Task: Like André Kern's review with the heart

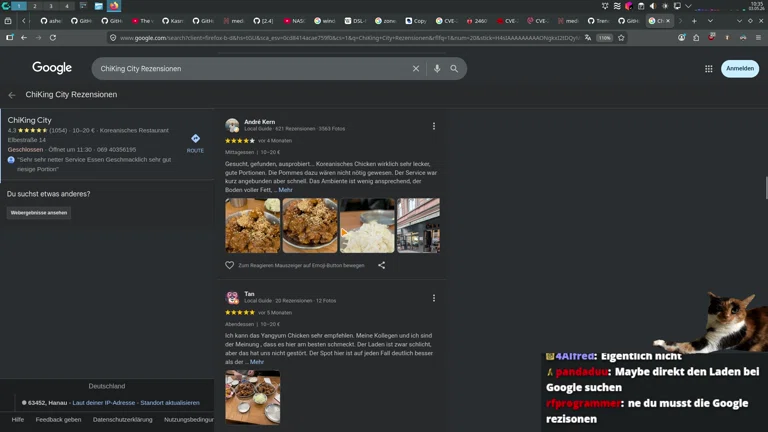Action: point(229,265)
